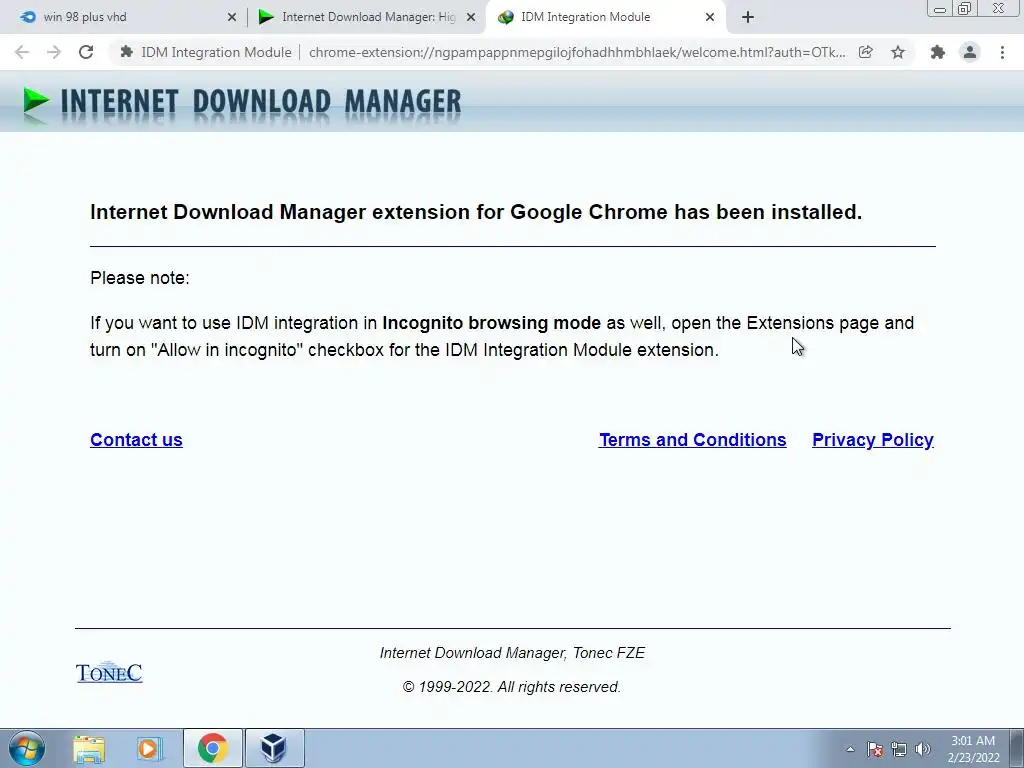Share this page via the share icon
1024x768 pixels.
(866, 52)
